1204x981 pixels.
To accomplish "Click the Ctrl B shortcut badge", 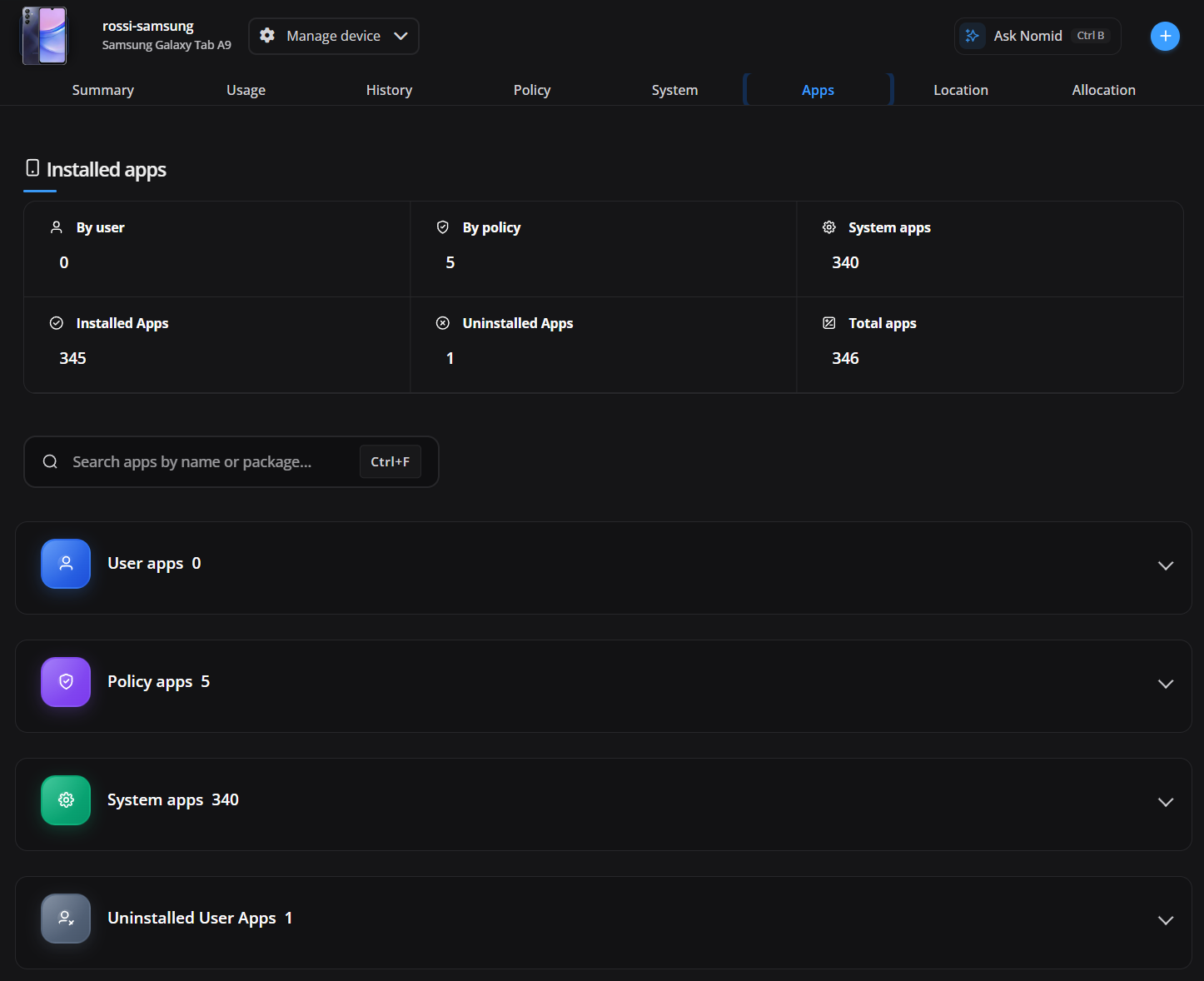I will [x=1091, y=36].
